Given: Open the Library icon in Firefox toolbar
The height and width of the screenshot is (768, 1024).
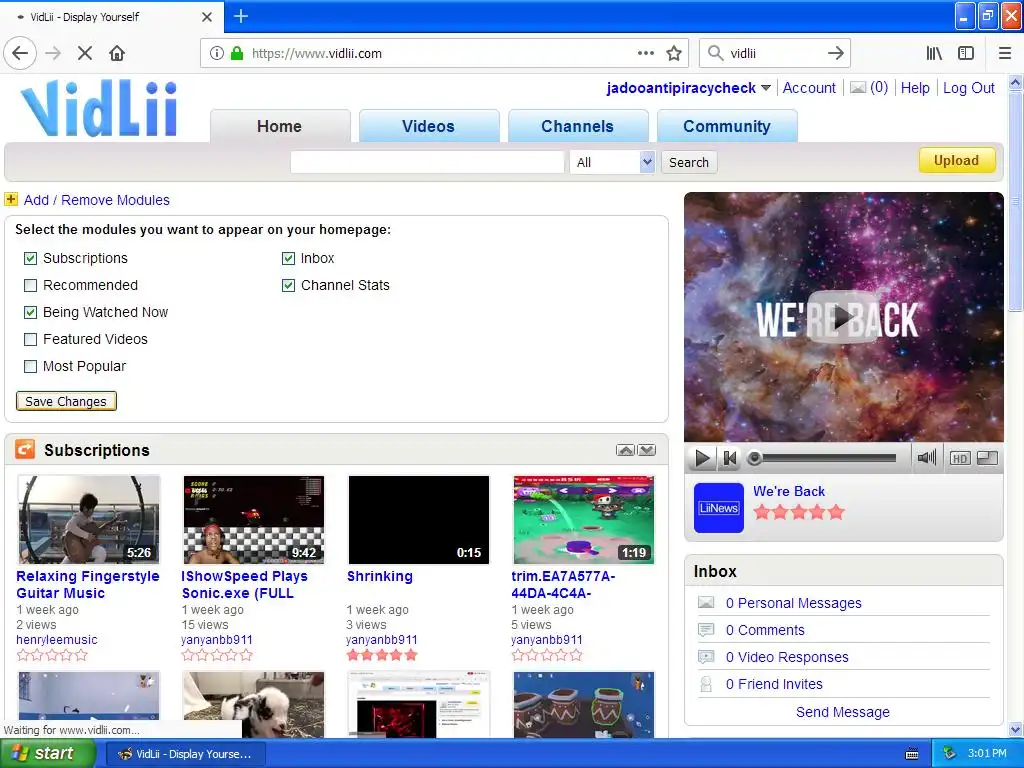Looking at the screenshot, I should tap(934, 53).
